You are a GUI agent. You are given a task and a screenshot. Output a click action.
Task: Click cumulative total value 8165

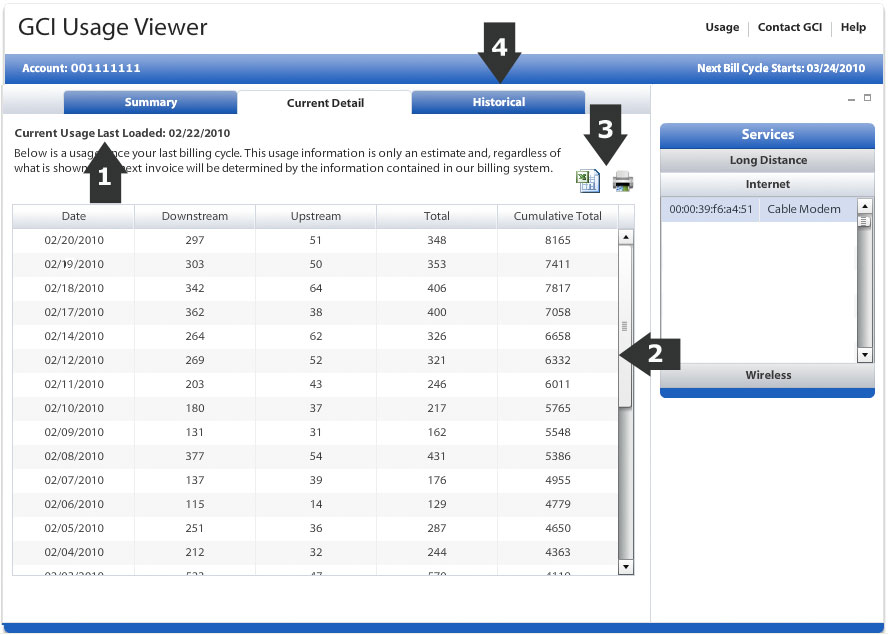[558, 240]
